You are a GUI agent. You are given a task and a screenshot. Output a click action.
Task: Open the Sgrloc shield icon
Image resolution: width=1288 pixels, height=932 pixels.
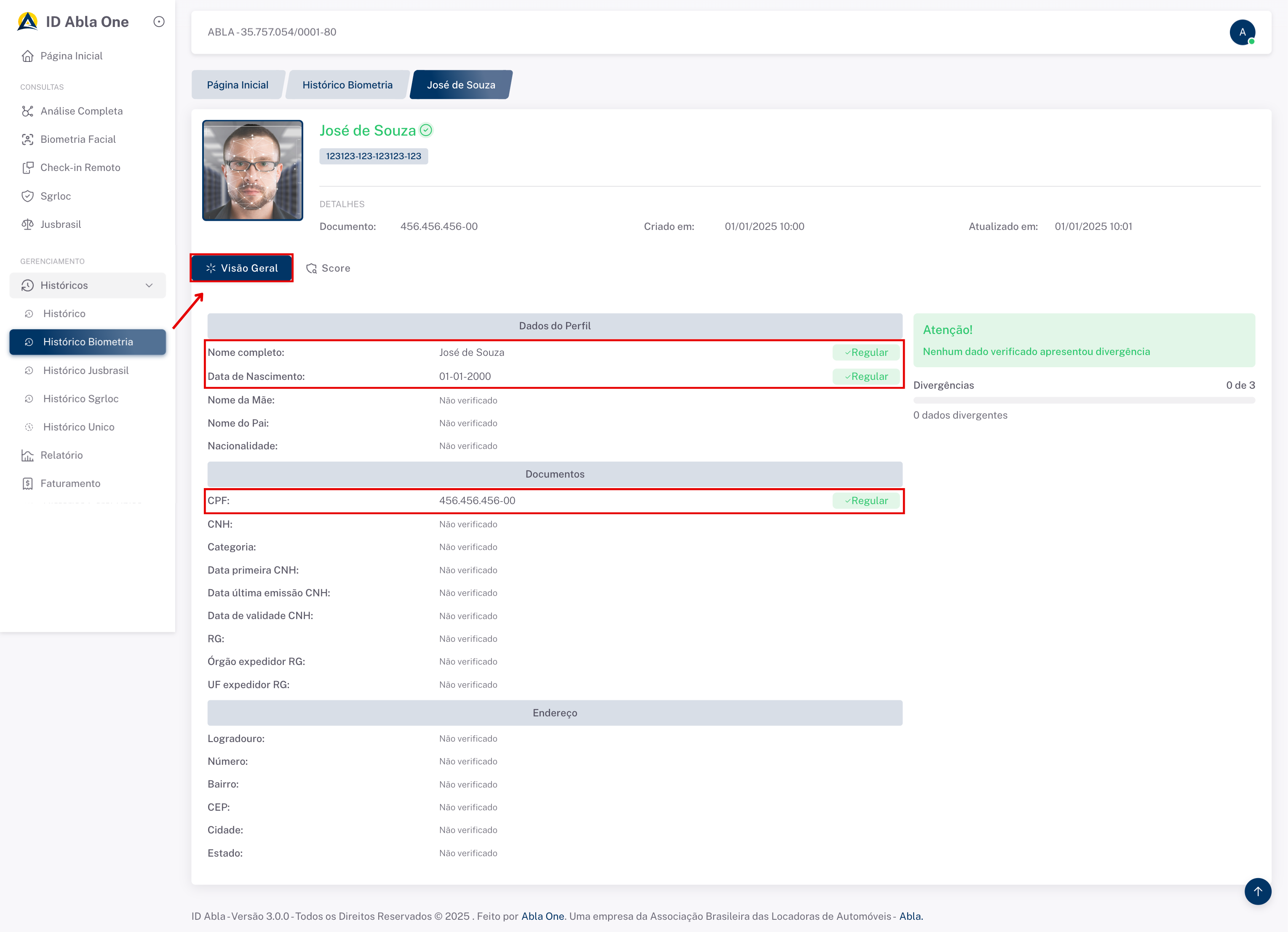pos(27,197)
